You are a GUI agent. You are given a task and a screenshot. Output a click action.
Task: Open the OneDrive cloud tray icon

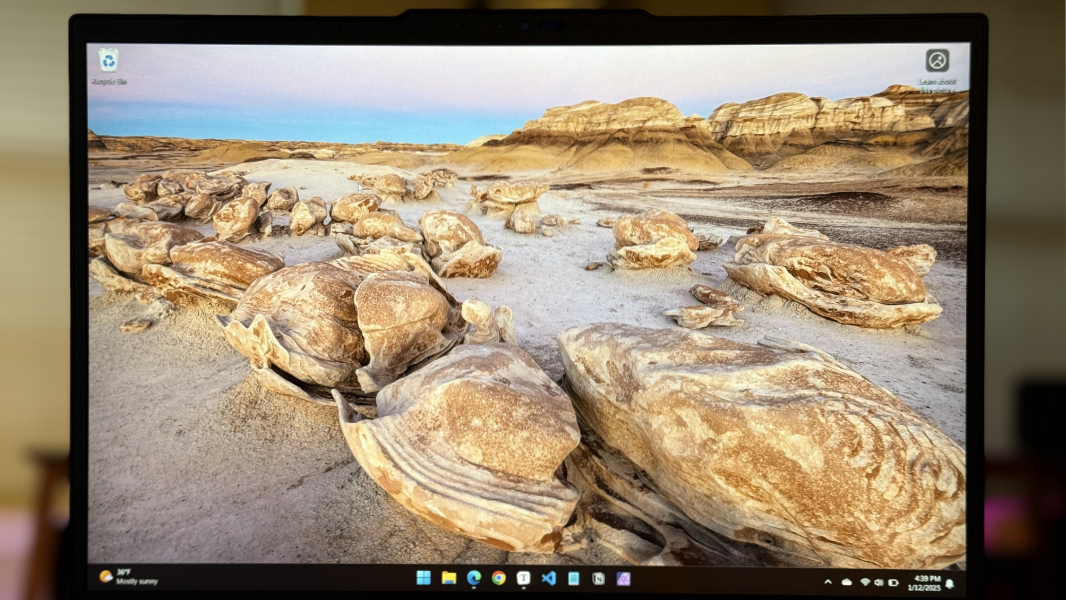click(x=846, y=582)
